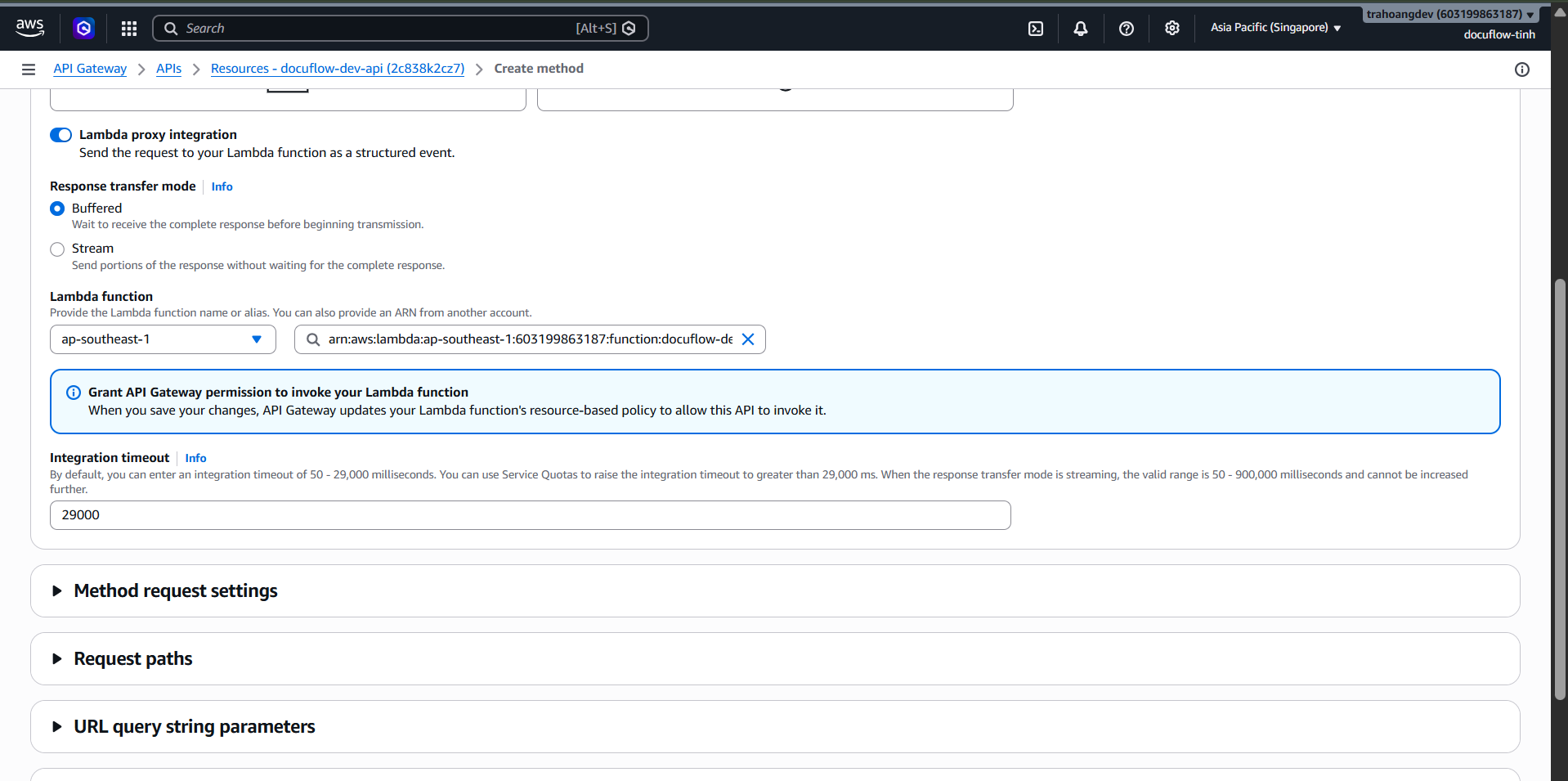
Task: Click the info icon in the permission notice
Action: pos(74,393)
